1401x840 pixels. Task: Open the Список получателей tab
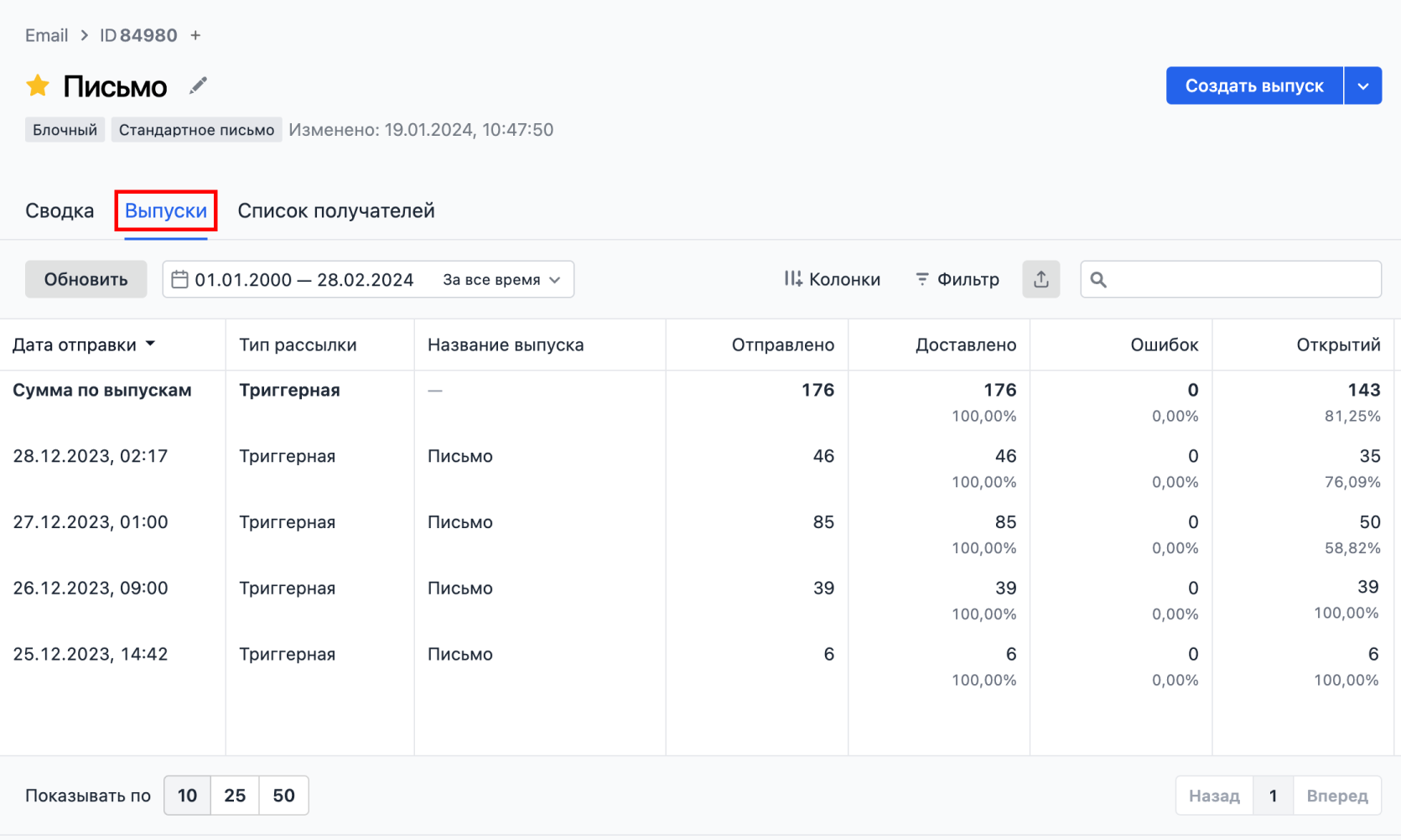335,211
